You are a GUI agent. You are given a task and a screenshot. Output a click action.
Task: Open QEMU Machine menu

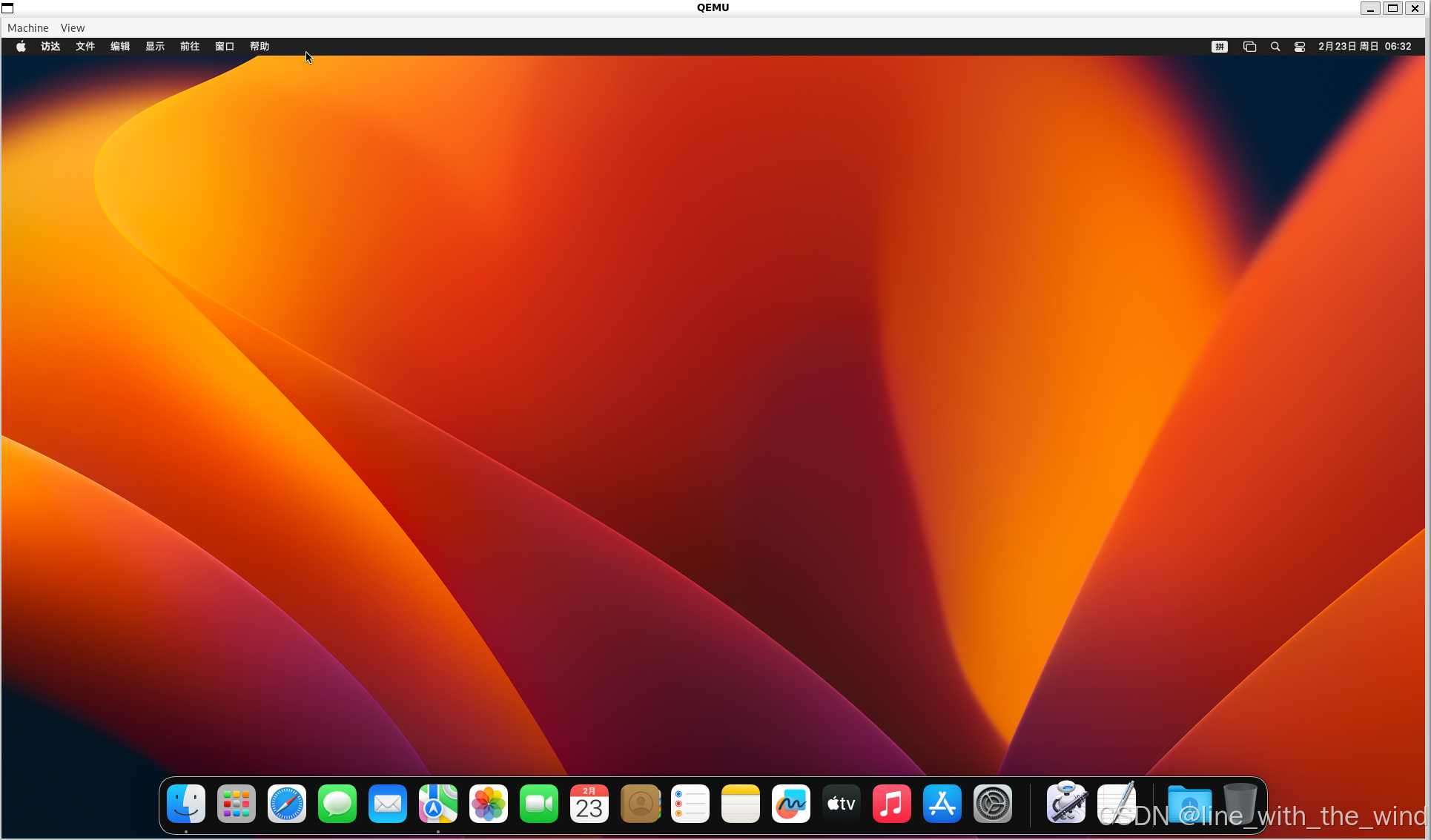(x=28, y=27)
